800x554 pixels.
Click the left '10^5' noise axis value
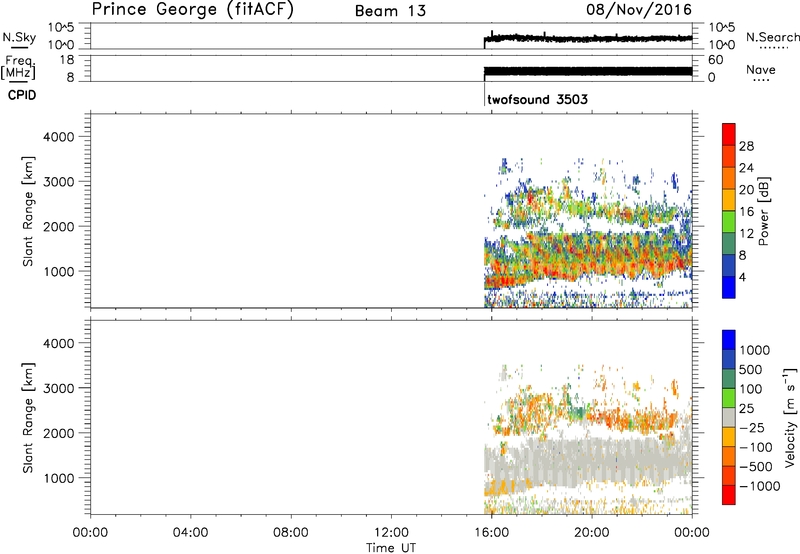click(x=61, y=27)
